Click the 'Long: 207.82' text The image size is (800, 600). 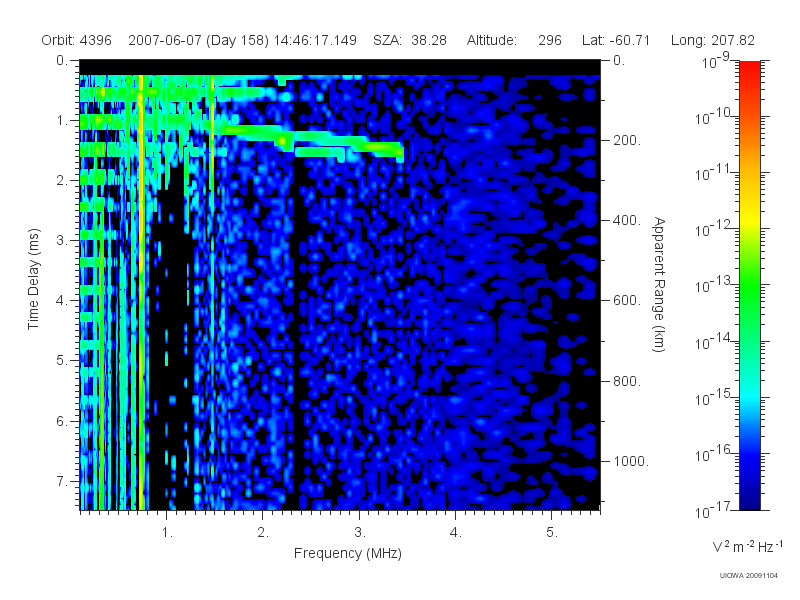[x=712, y=40]
